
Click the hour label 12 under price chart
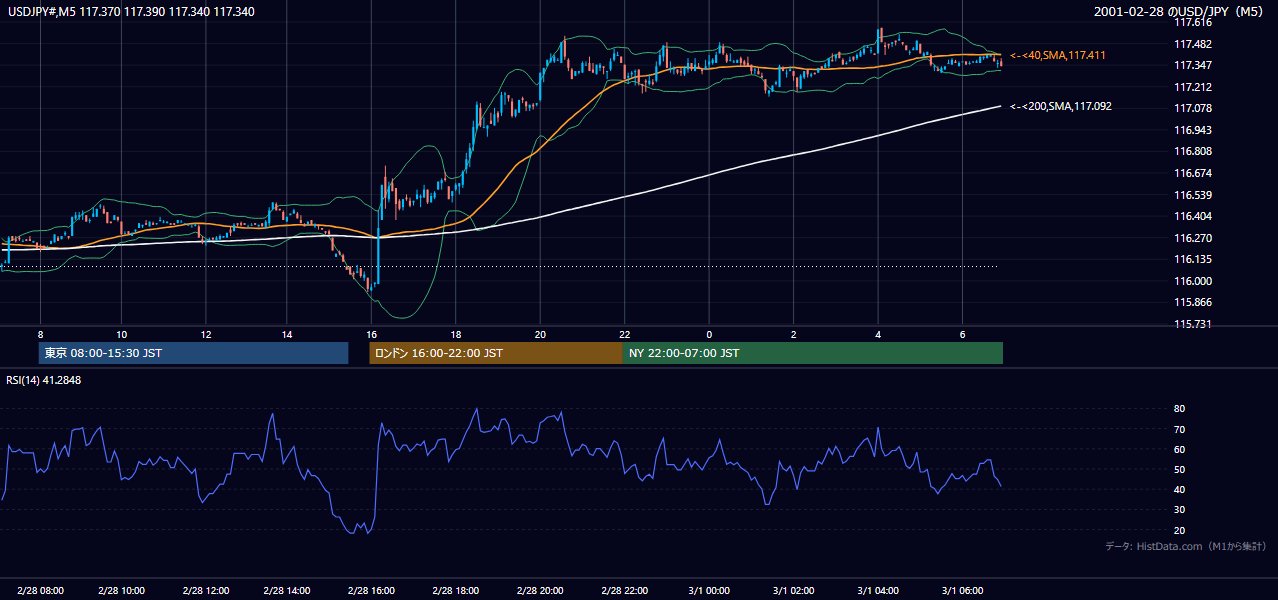tap(205, 334)
